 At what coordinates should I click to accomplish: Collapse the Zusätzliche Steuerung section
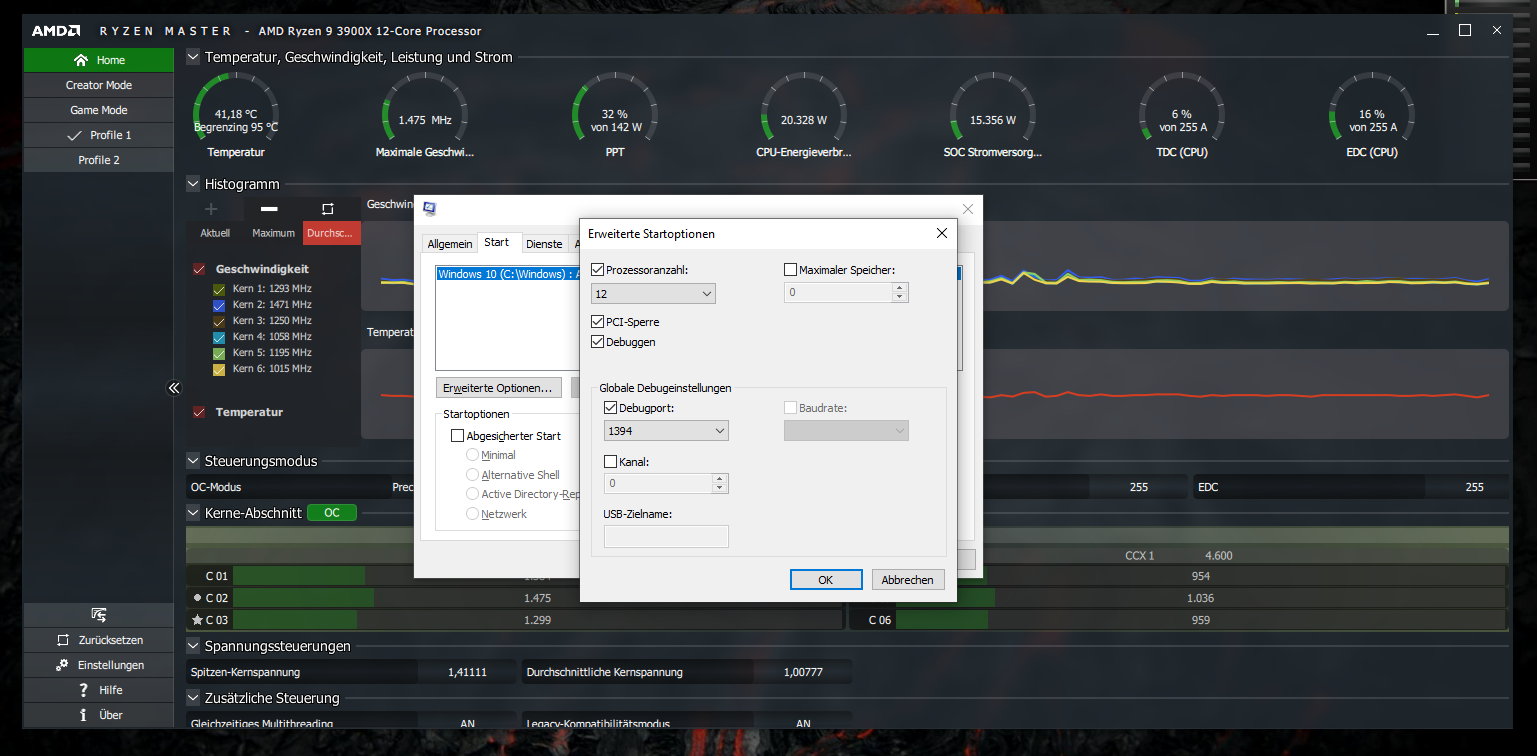point(193,698)
